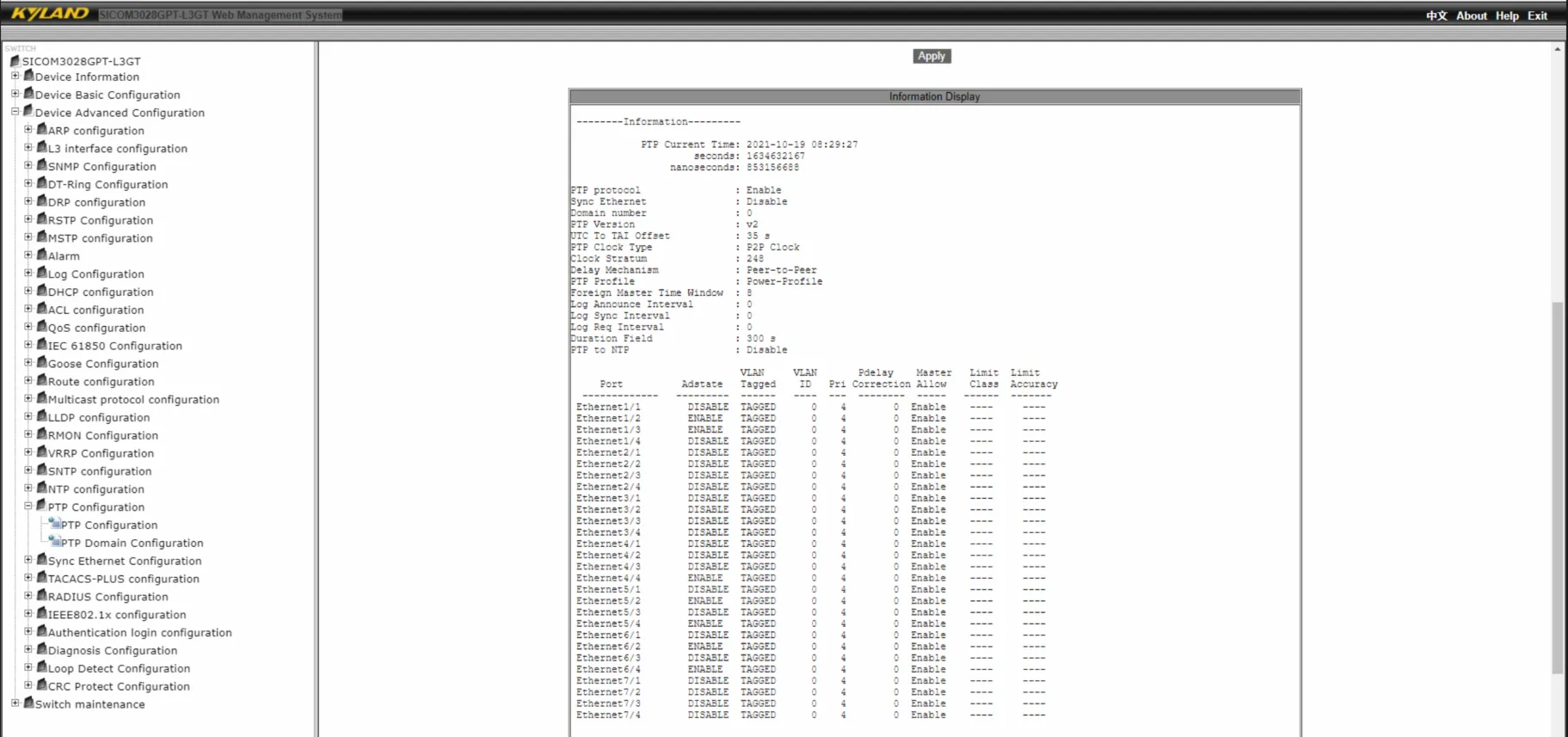Click the RADIUS Configuration book icon
This screenshot has height=737, width=1568.
click(41, 596)
